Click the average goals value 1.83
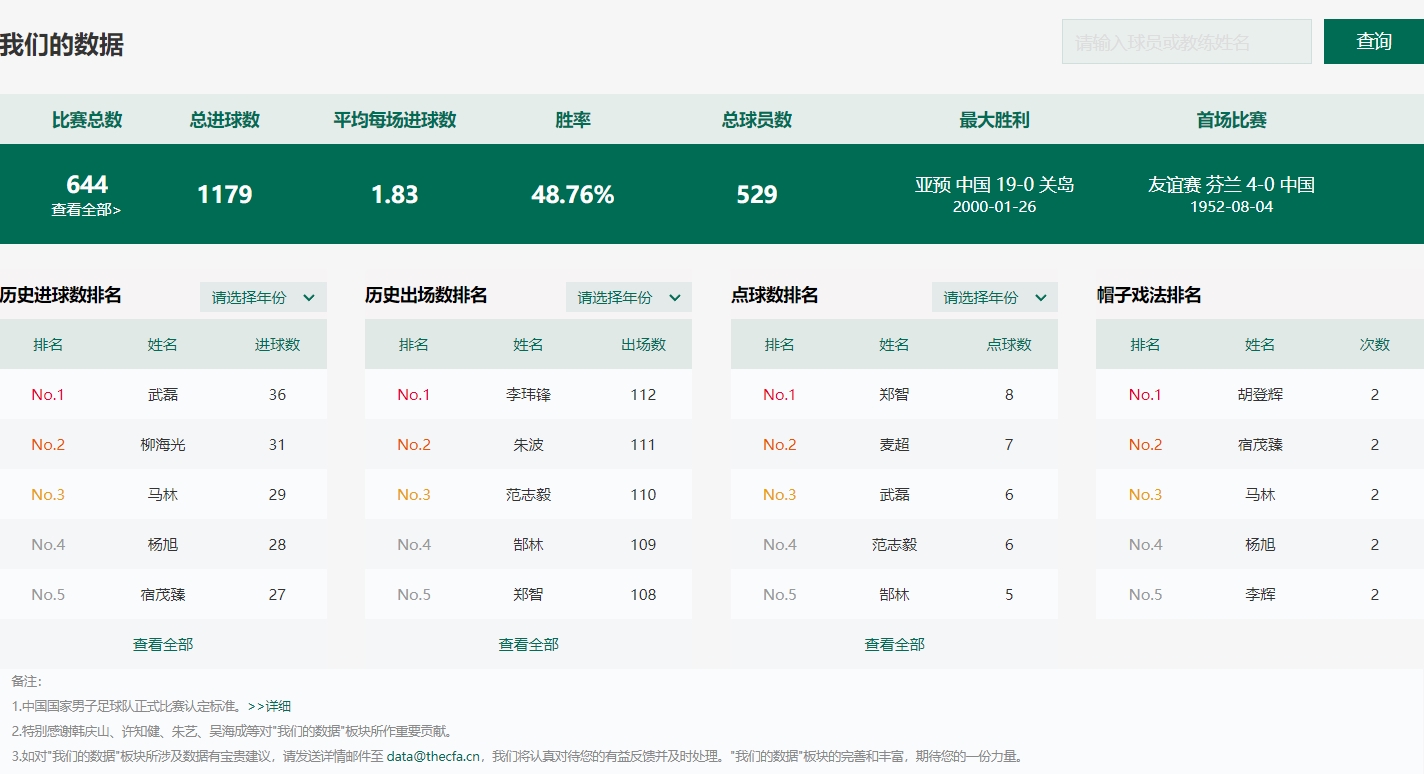The width and height of the screenshot is (1424, 774). [x=395, y=195]
